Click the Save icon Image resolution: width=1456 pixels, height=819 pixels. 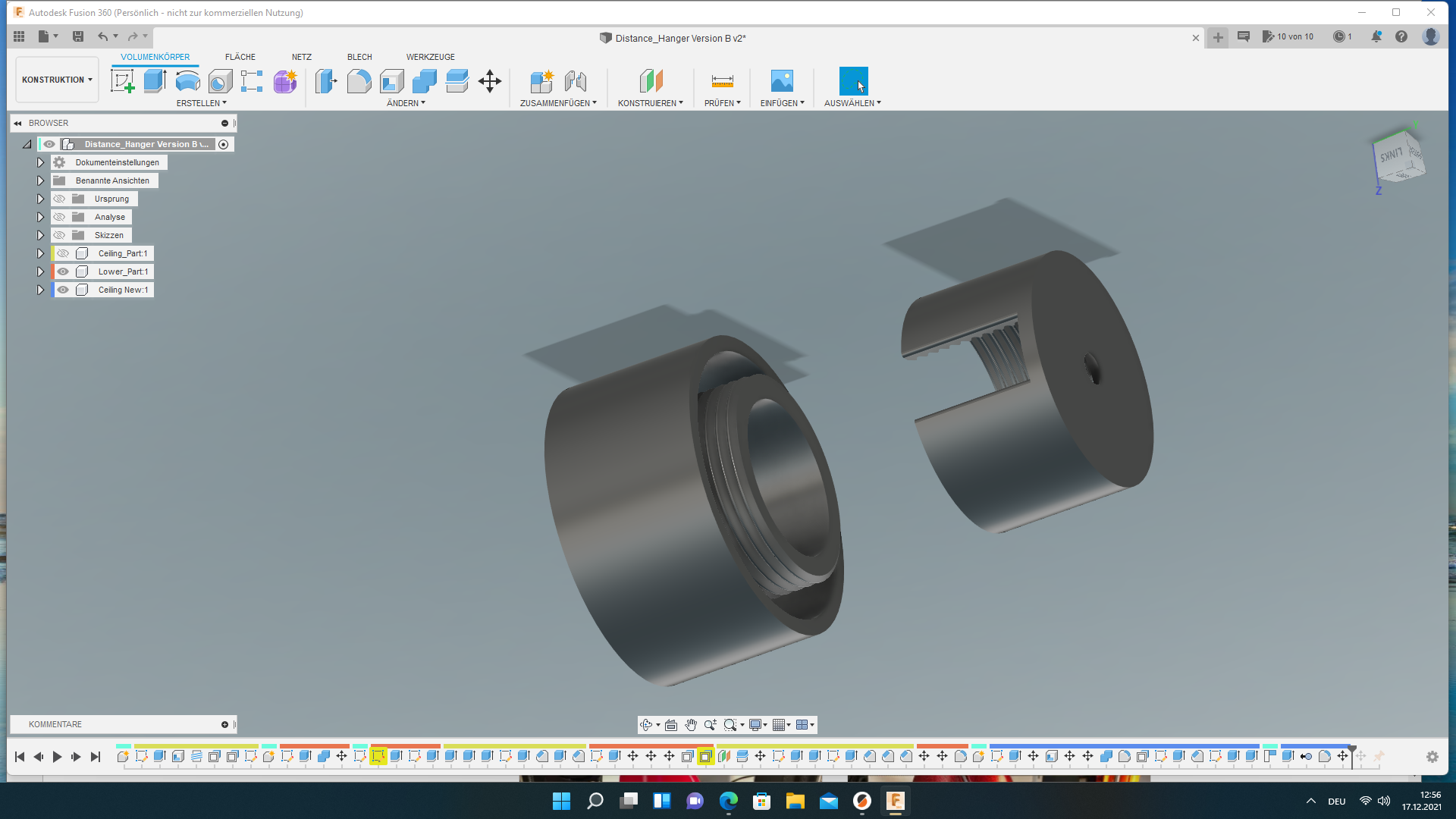(x=77, y=36)
